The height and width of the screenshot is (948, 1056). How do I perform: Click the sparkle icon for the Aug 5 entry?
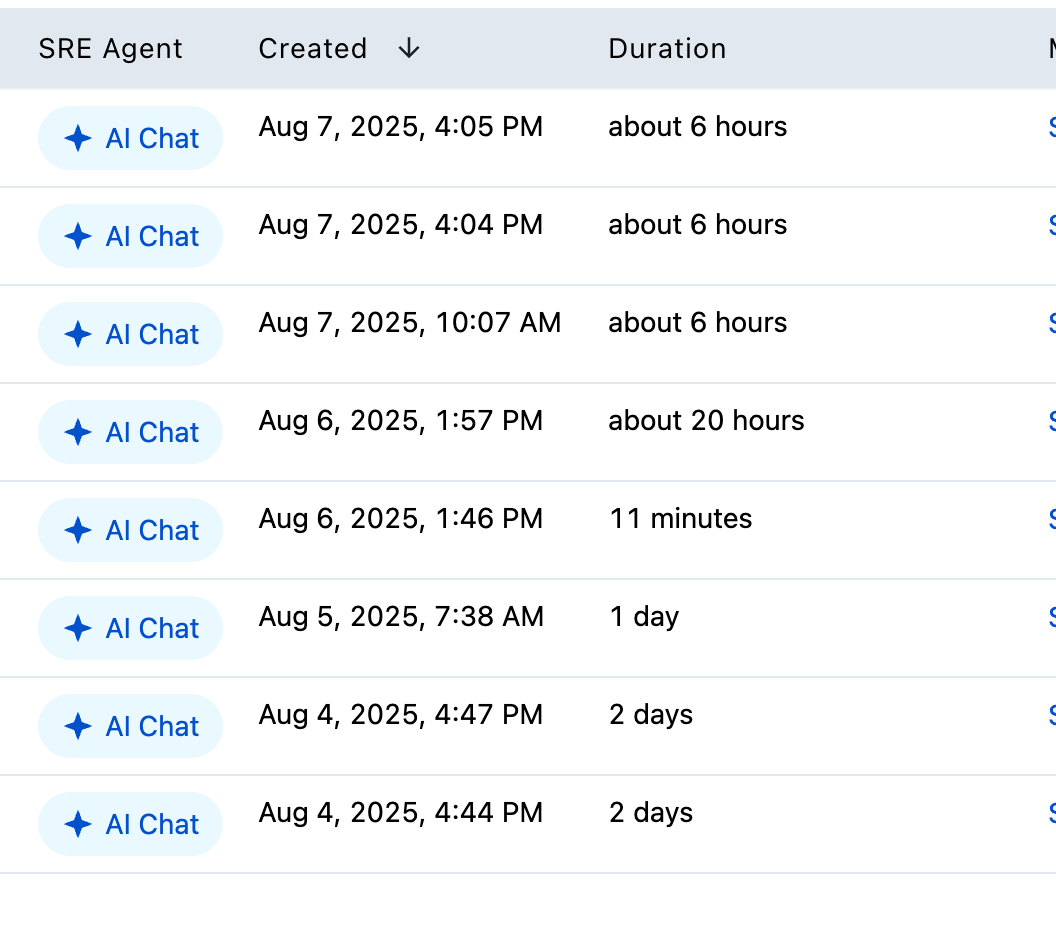(x=78, y=628)
